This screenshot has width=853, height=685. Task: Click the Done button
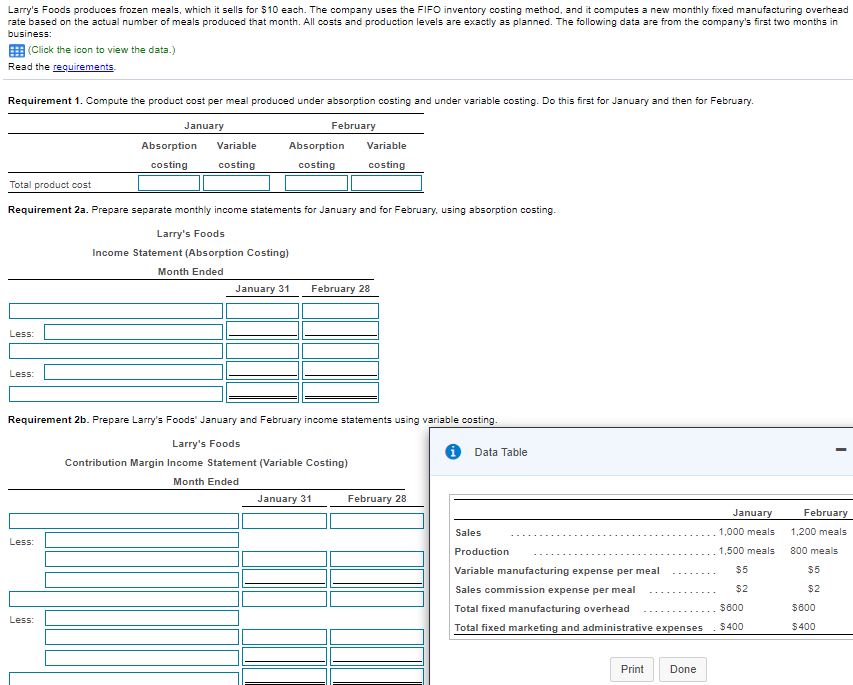tap(683, 669)
